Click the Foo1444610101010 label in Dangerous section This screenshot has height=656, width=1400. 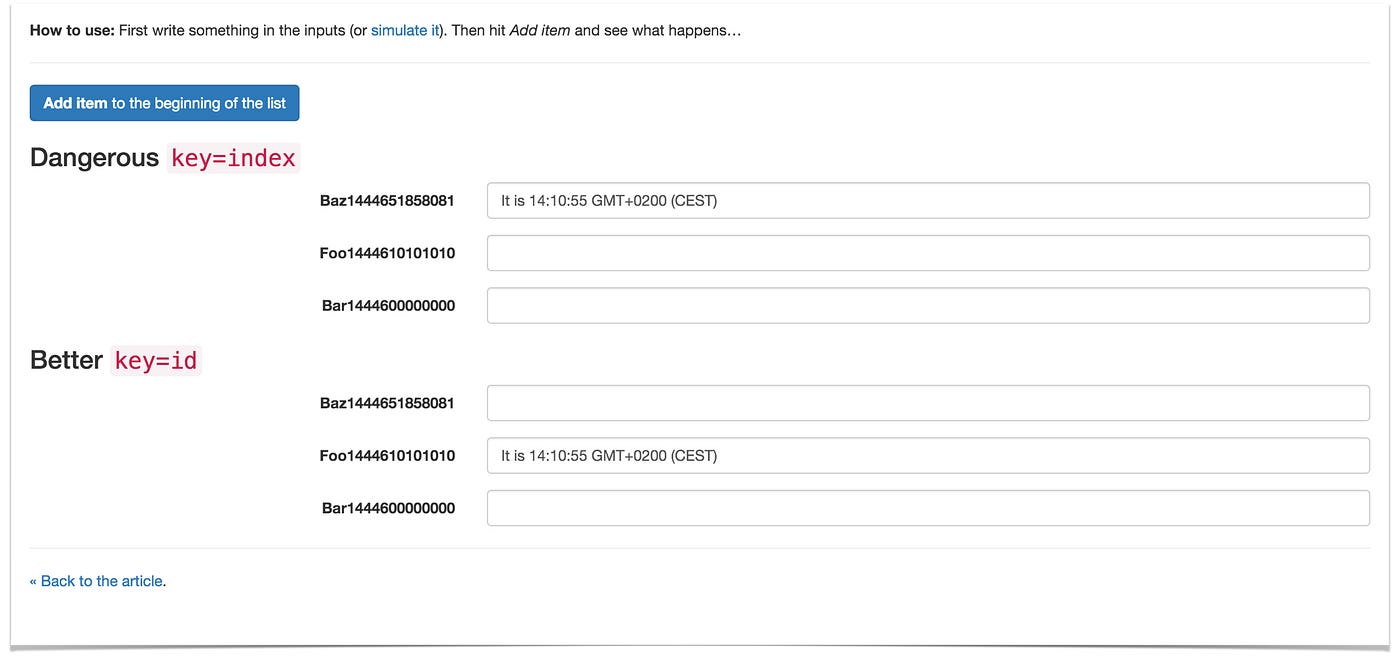[x=387, y=253]
